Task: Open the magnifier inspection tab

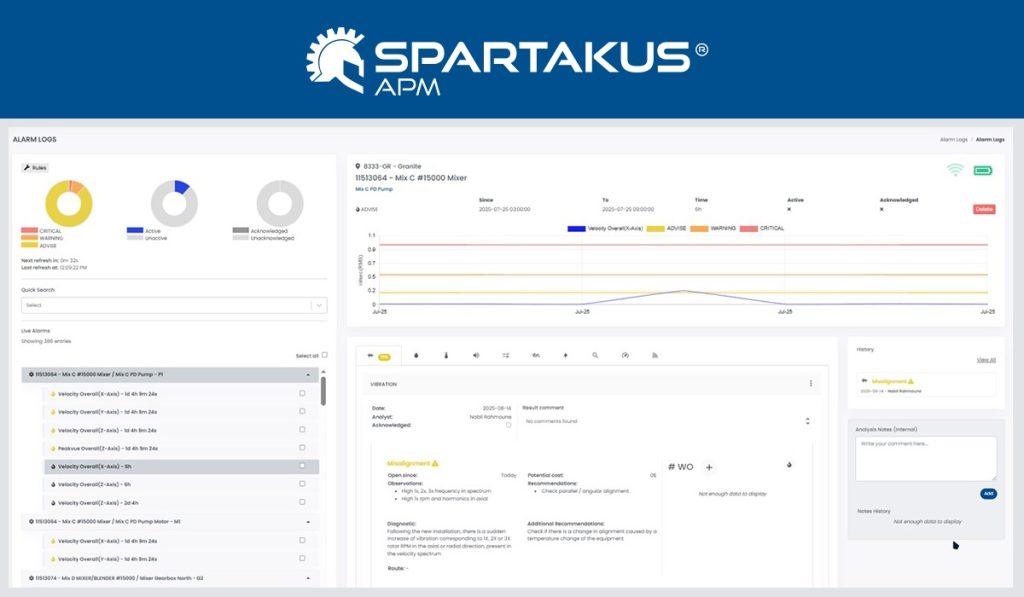Action: [595, 356]
